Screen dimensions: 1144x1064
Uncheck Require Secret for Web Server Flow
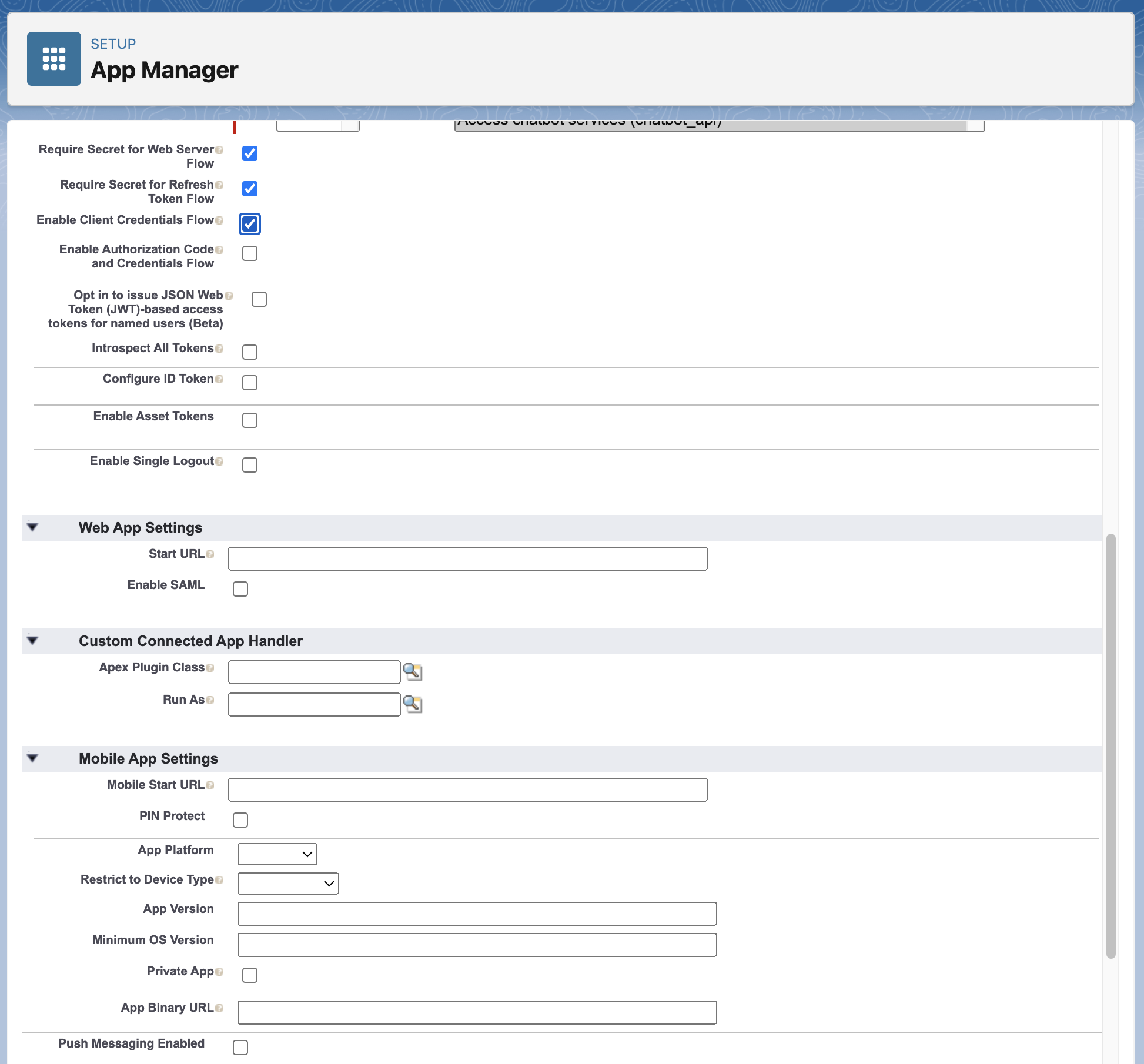tap(250, 153)
